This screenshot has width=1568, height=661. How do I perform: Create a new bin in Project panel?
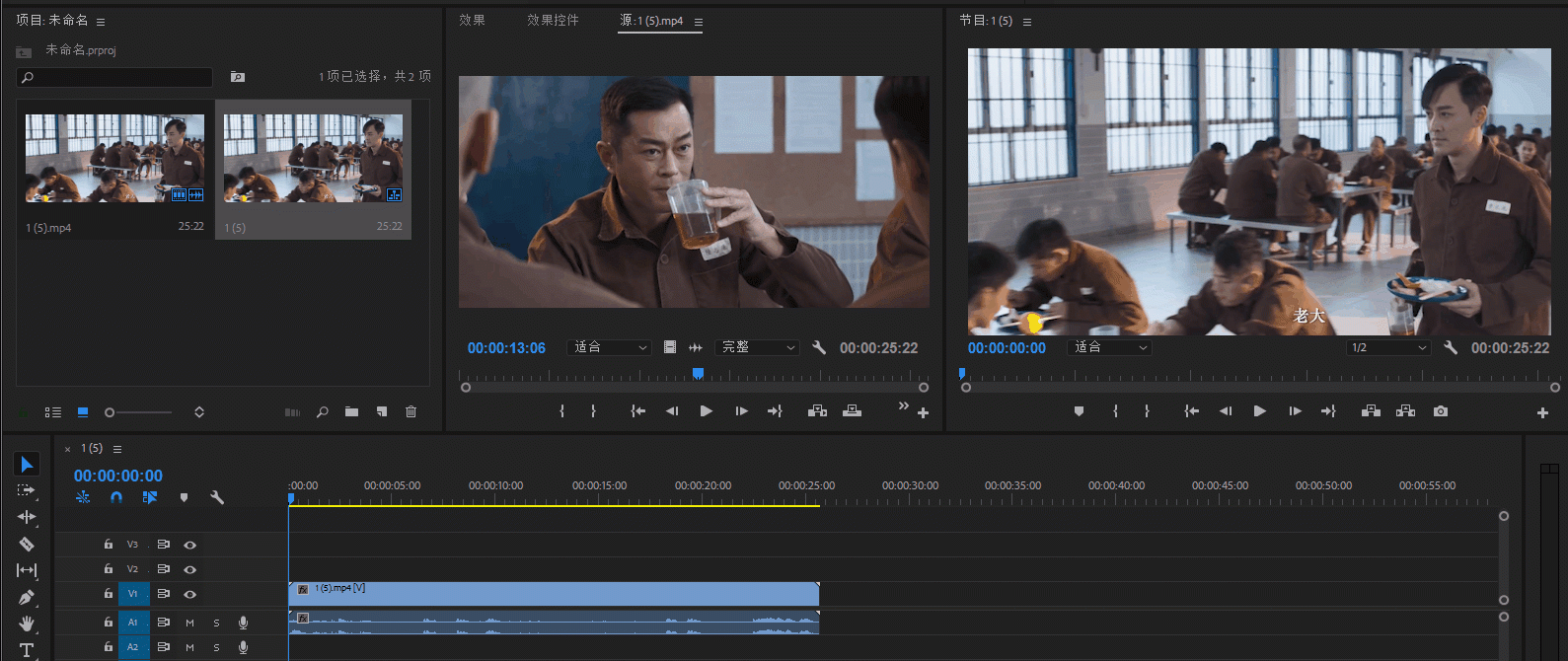click(x=351, y=412)
